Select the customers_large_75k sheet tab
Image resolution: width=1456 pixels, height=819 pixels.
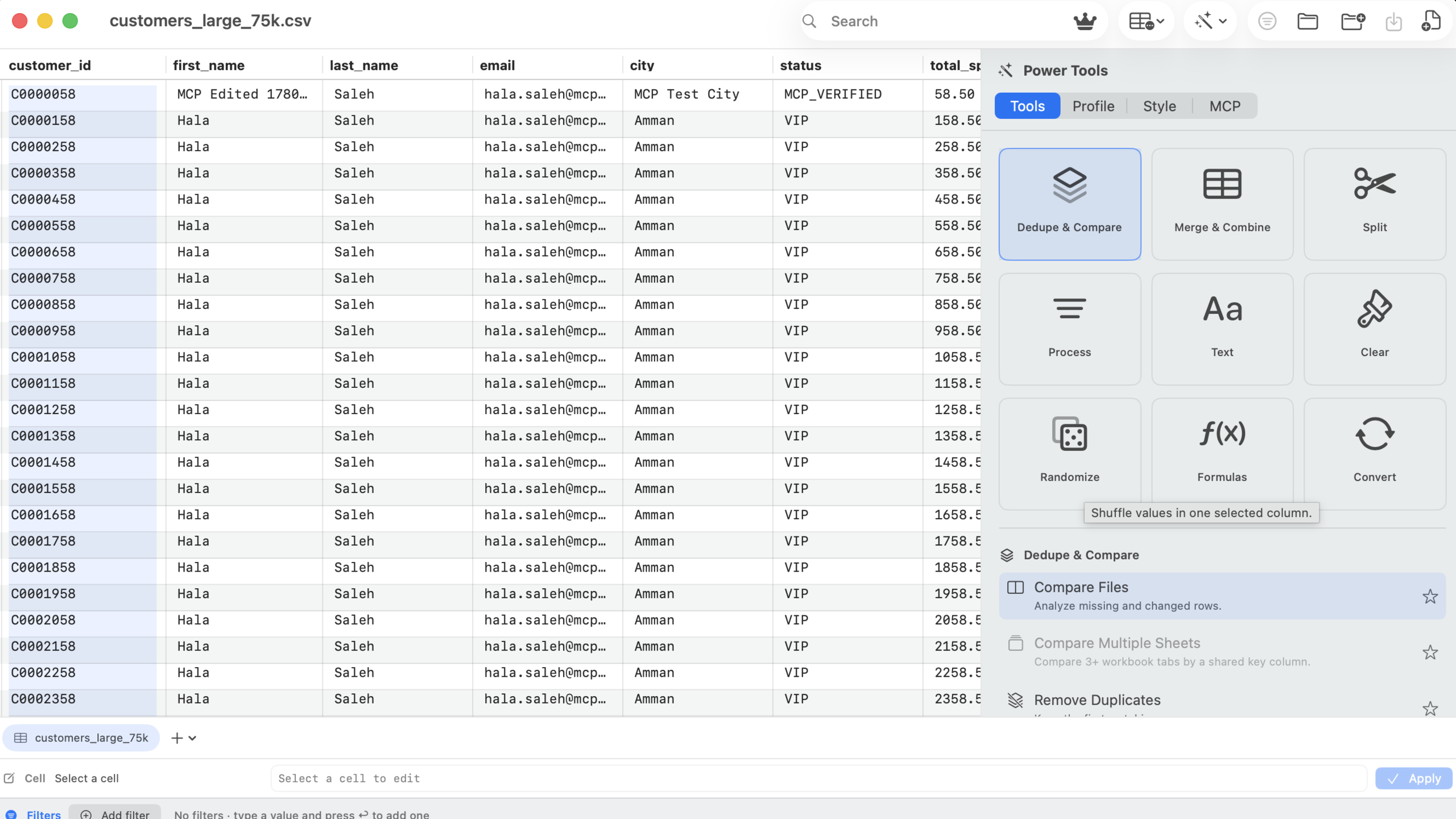[x=81, y=738]
